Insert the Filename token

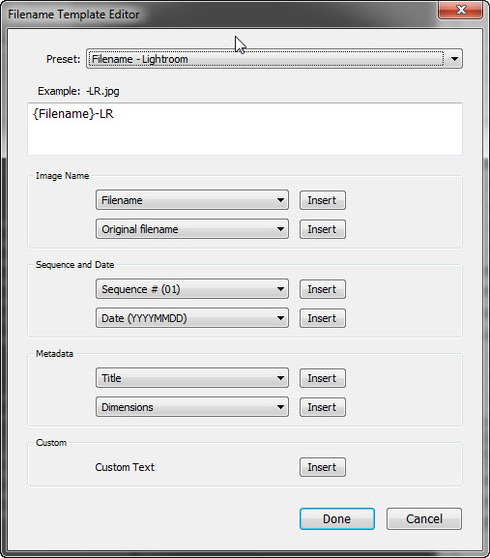(x=322, y=200)
